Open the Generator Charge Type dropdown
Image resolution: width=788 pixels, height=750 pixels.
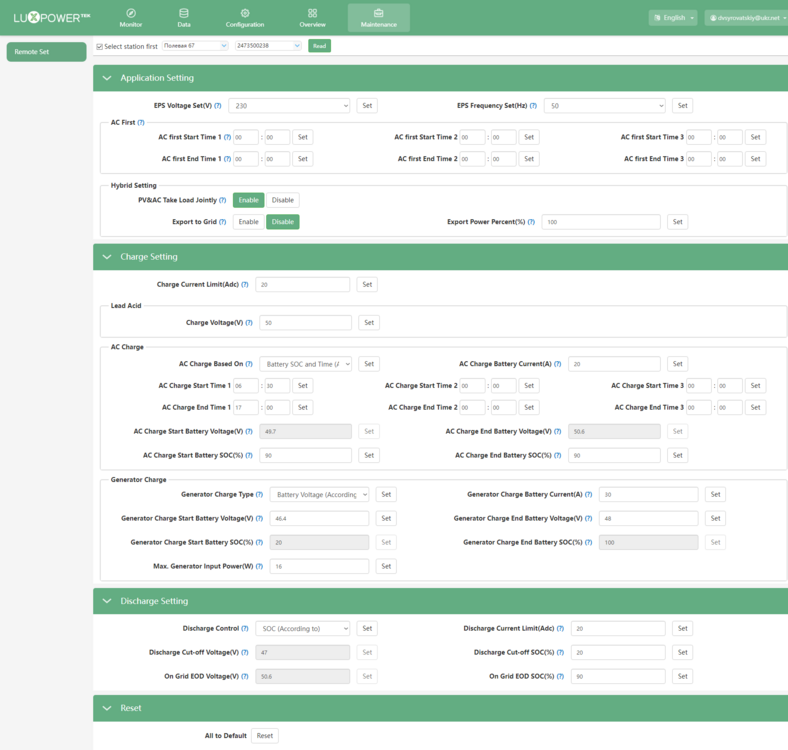pos(320,494)
